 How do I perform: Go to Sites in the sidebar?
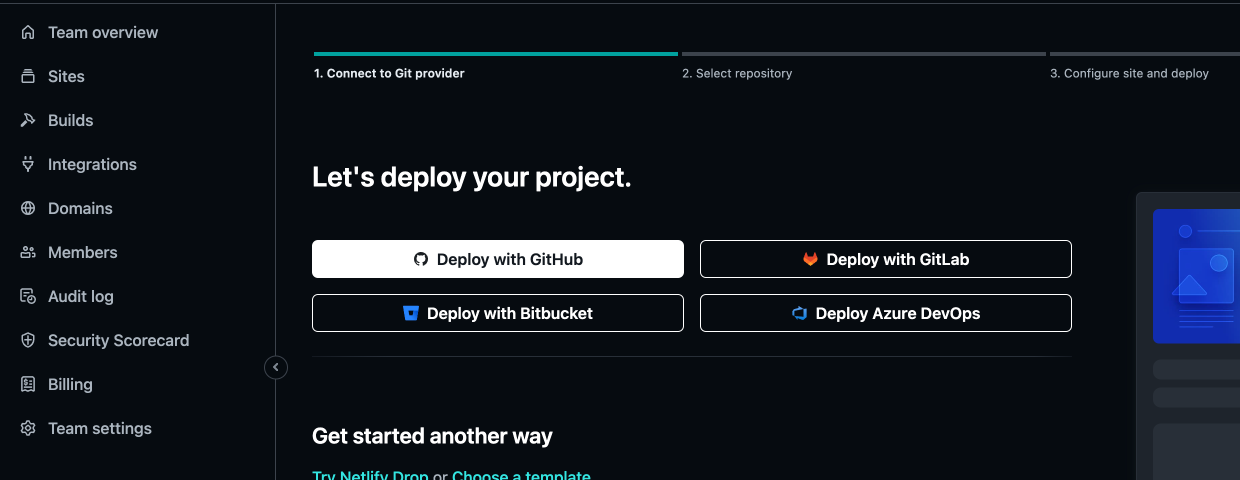(52, 76)
